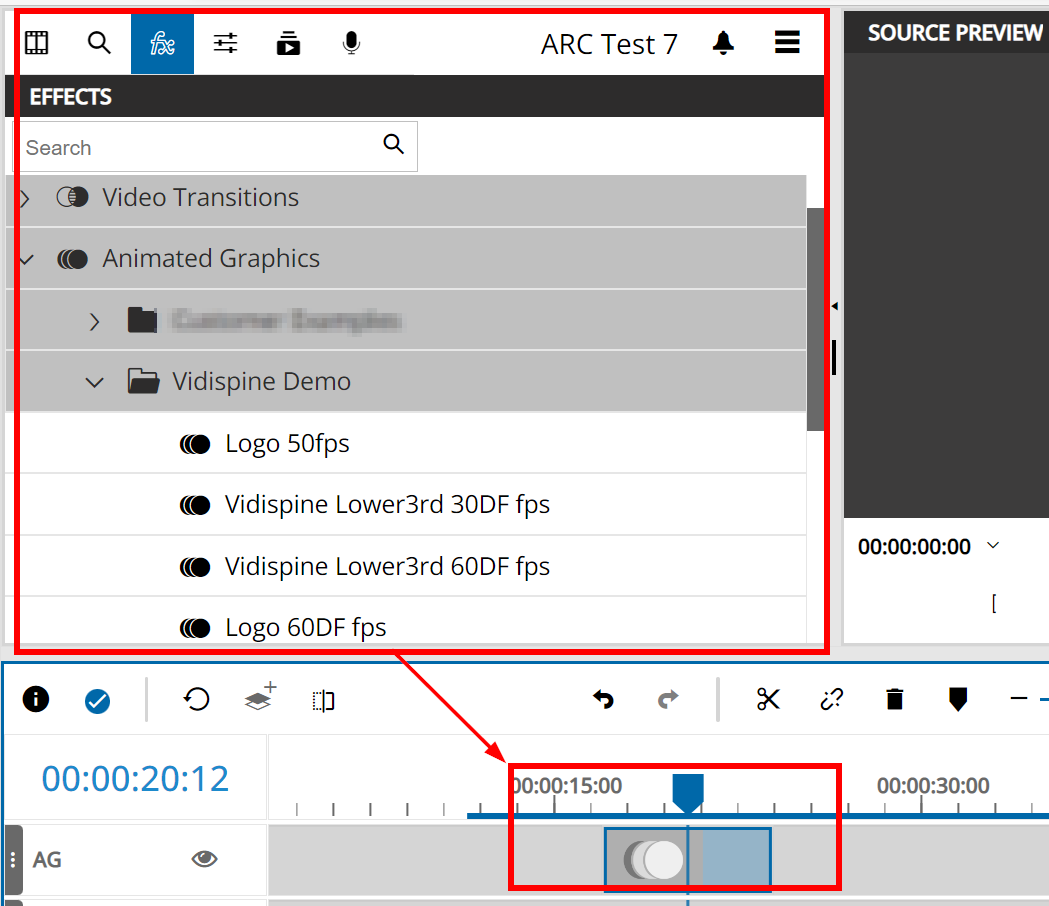This screenshot has width=1049, height=906.
Task: Expand the Video Transitions category
Action: pyautogui.click(x=26, y=198)
